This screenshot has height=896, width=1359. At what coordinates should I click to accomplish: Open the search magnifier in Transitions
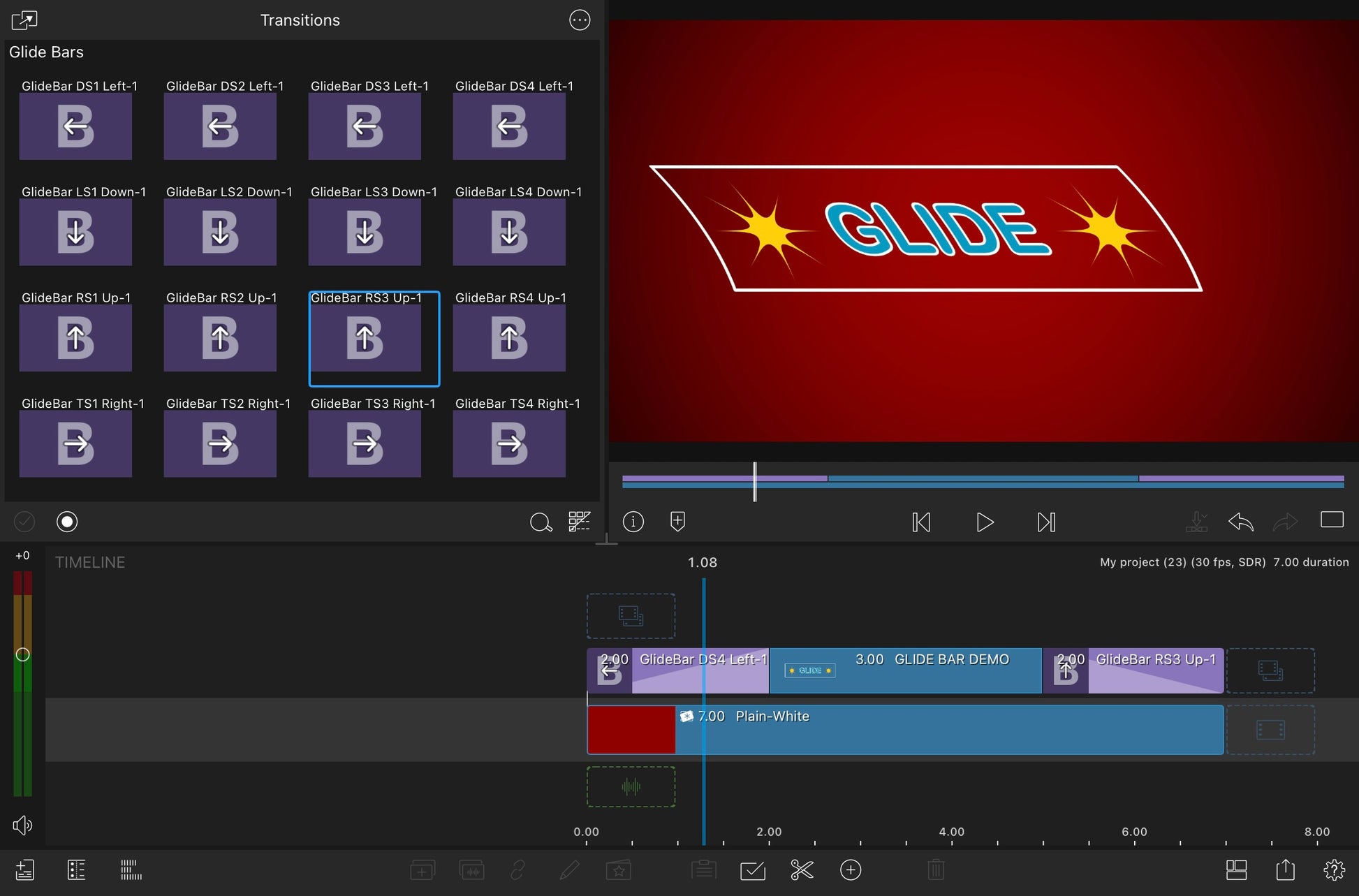click(x=541, y=522)
